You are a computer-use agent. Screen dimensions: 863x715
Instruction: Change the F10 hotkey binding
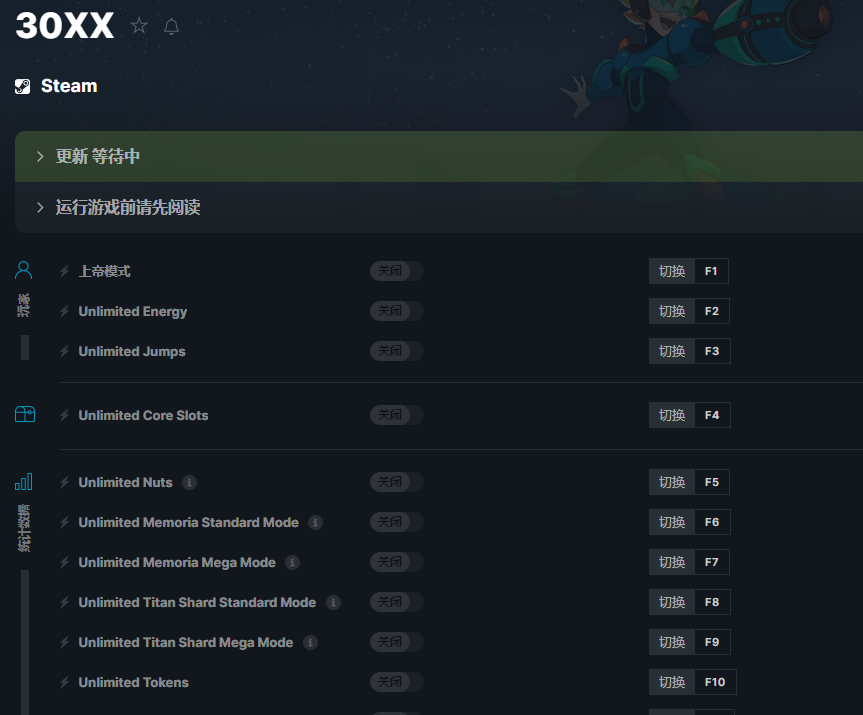tap(715, 683)
